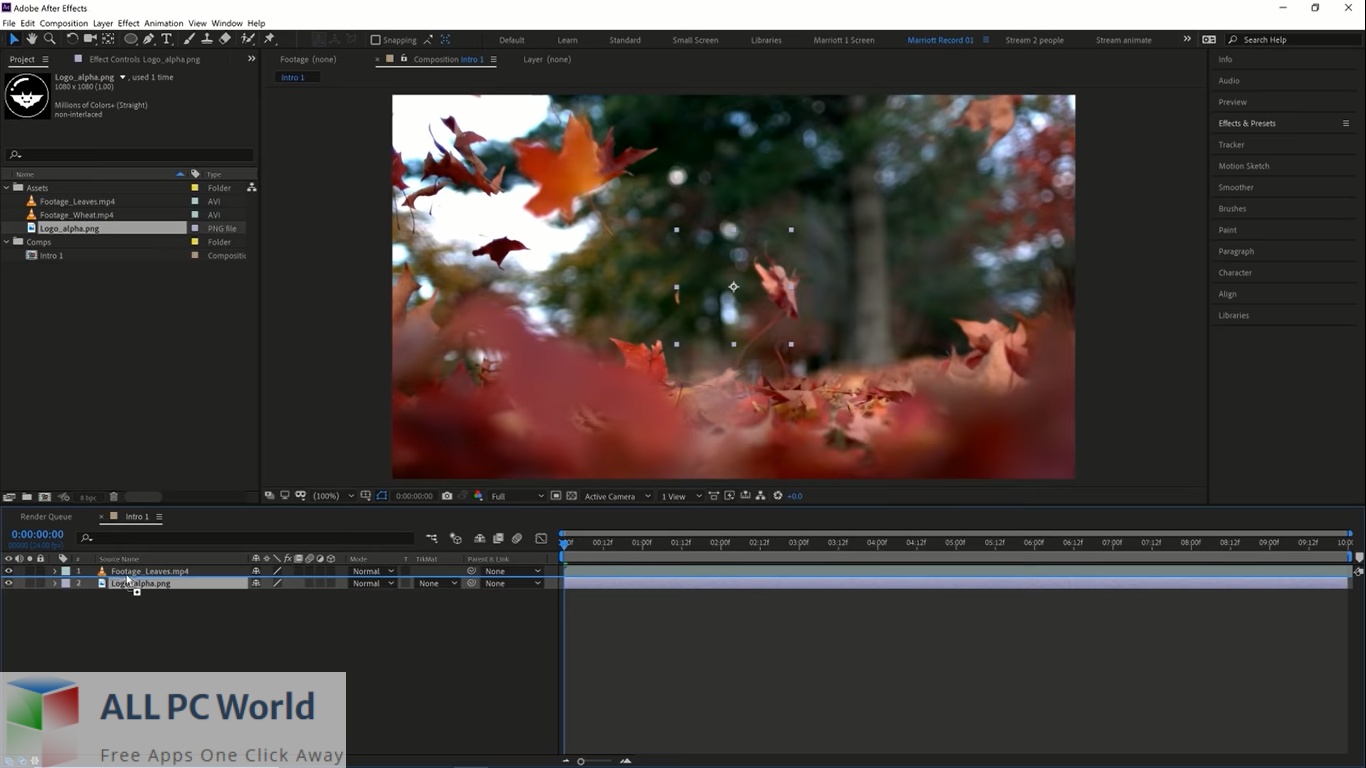Open the Full resolution dropdown

click(517, 496)
